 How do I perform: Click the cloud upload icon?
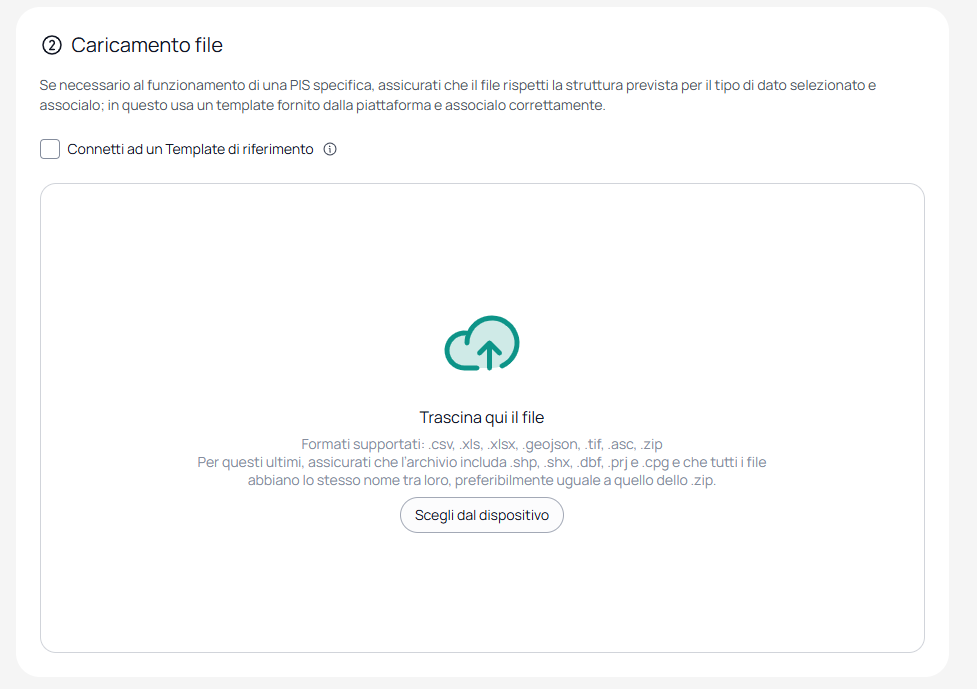coord(482,343)
